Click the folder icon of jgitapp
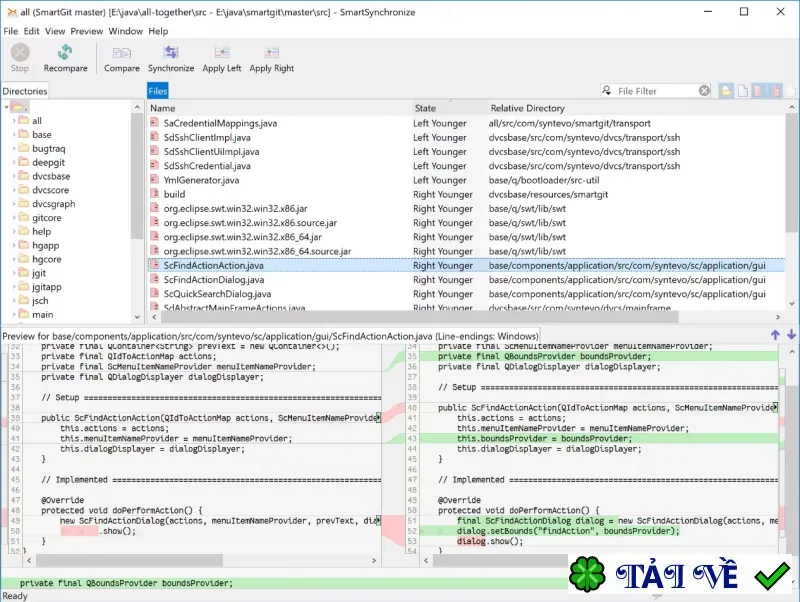The width and height of the screenshot is (800, 602). pos(23,287)
